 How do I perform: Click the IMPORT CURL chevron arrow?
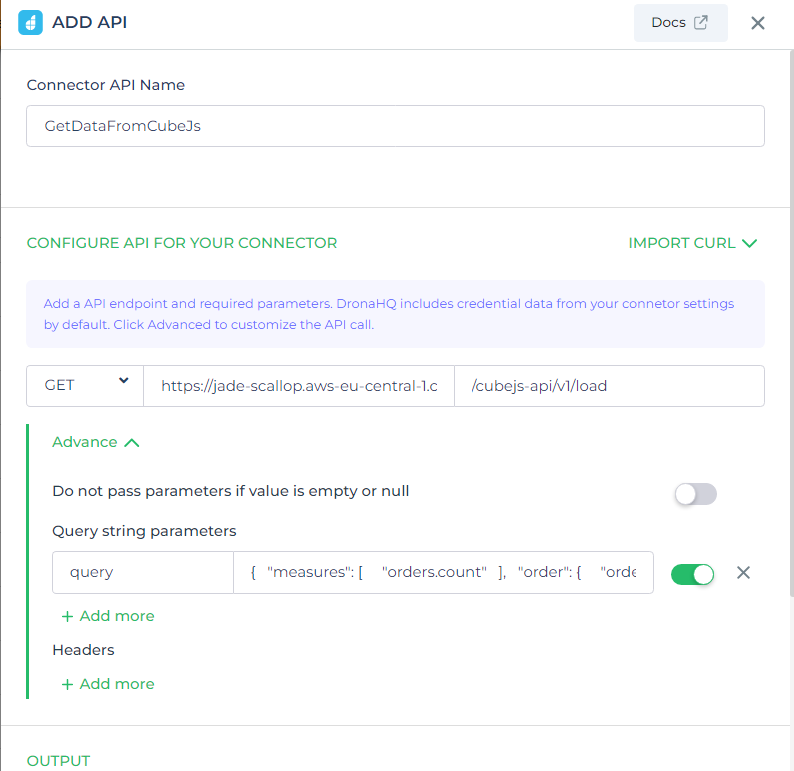(x=750, y=243)
